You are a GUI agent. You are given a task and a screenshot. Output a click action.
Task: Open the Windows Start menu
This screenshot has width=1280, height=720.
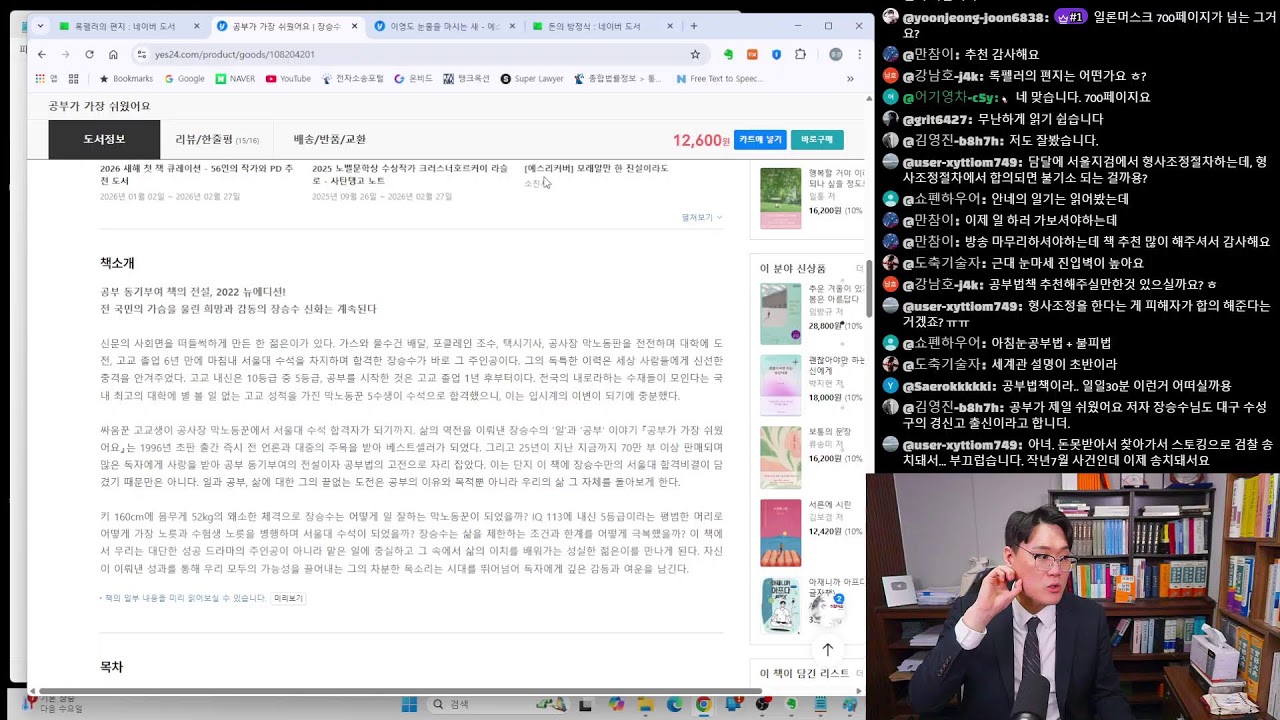(x=409, y=705)
